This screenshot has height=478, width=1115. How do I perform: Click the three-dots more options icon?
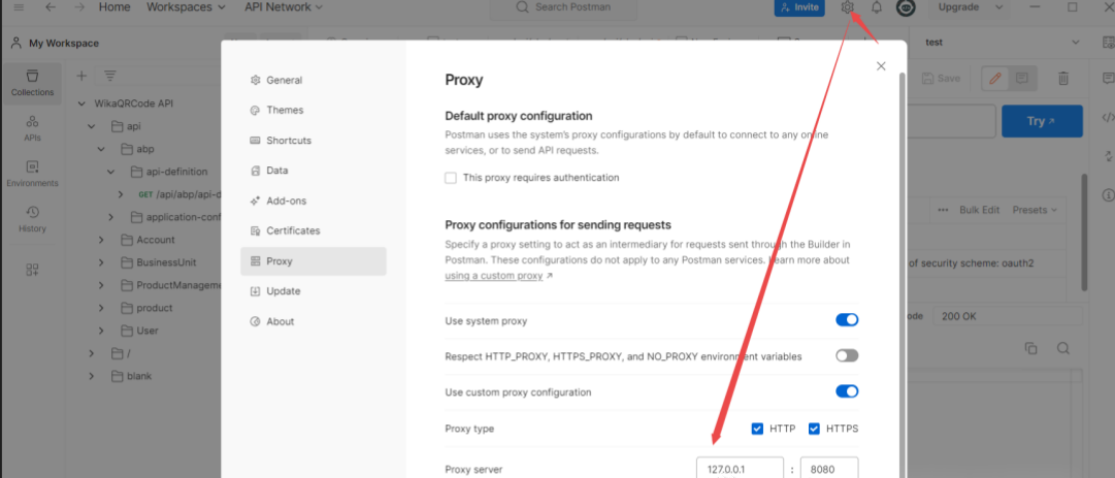[944, 210]
